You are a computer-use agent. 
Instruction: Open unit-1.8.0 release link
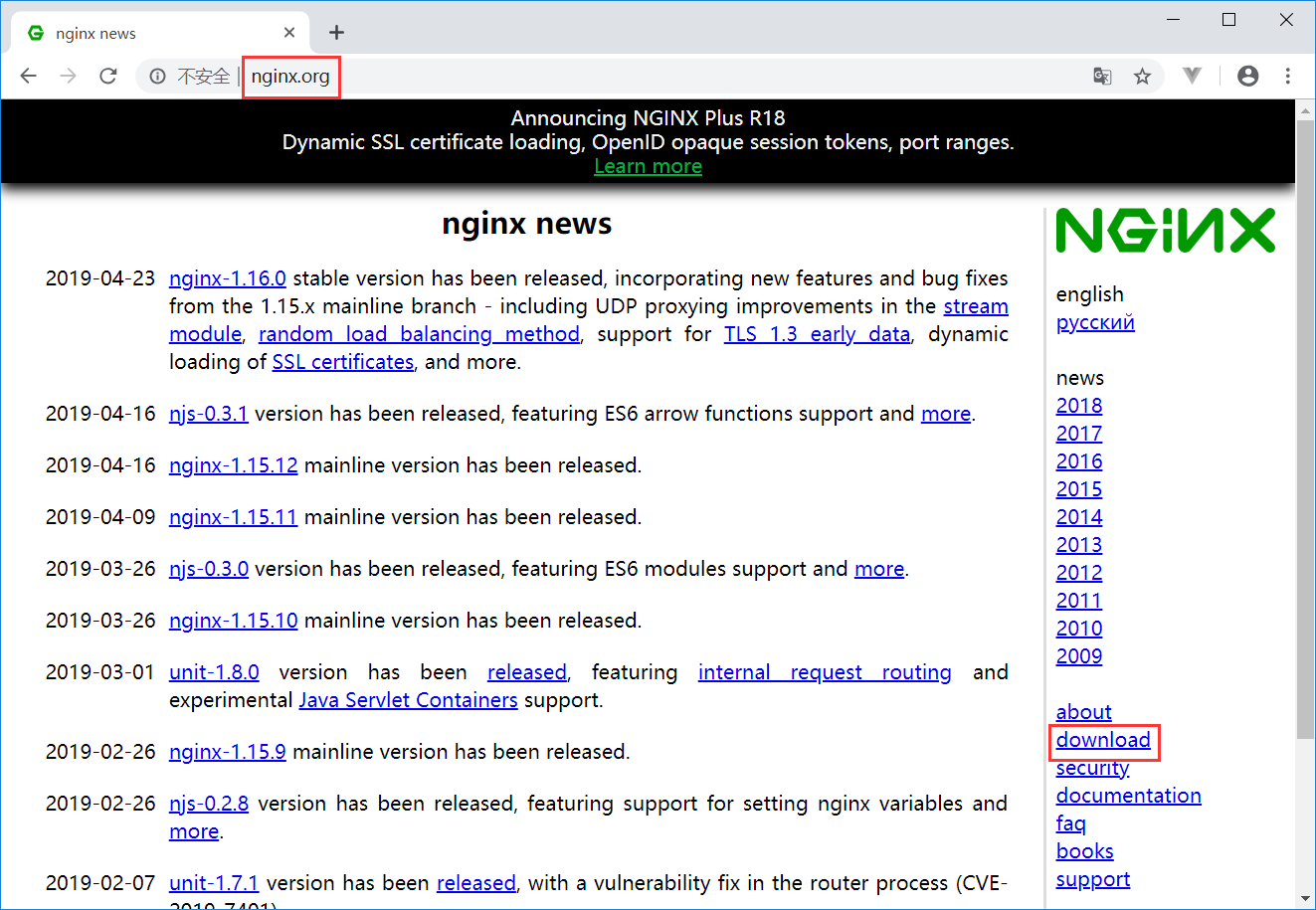point(214,672)
